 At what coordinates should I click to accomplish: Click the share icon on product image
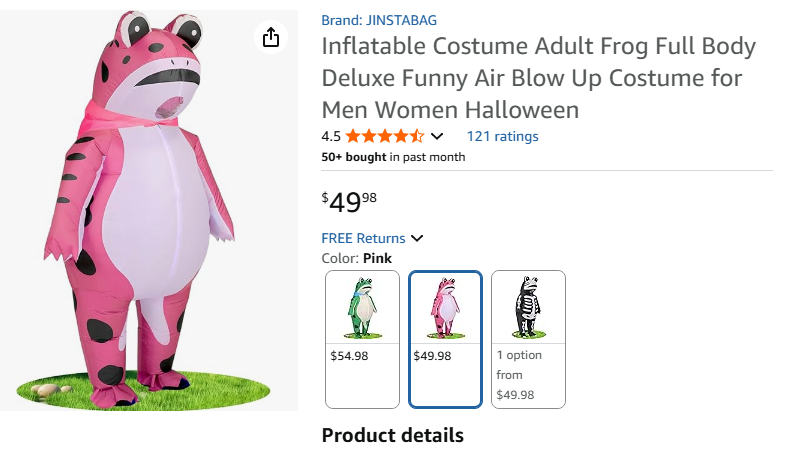270,38
